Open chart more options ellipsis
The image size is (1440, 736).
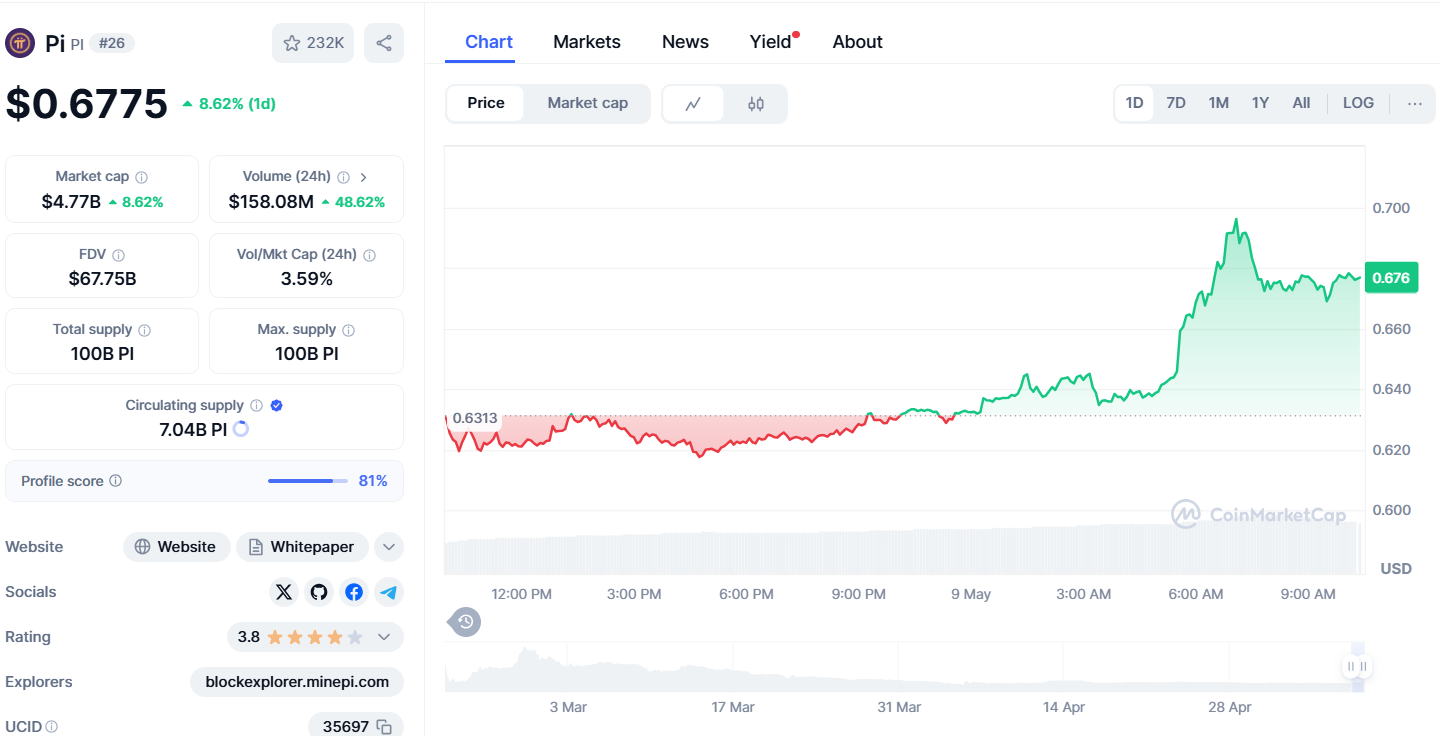[1414, 103]
